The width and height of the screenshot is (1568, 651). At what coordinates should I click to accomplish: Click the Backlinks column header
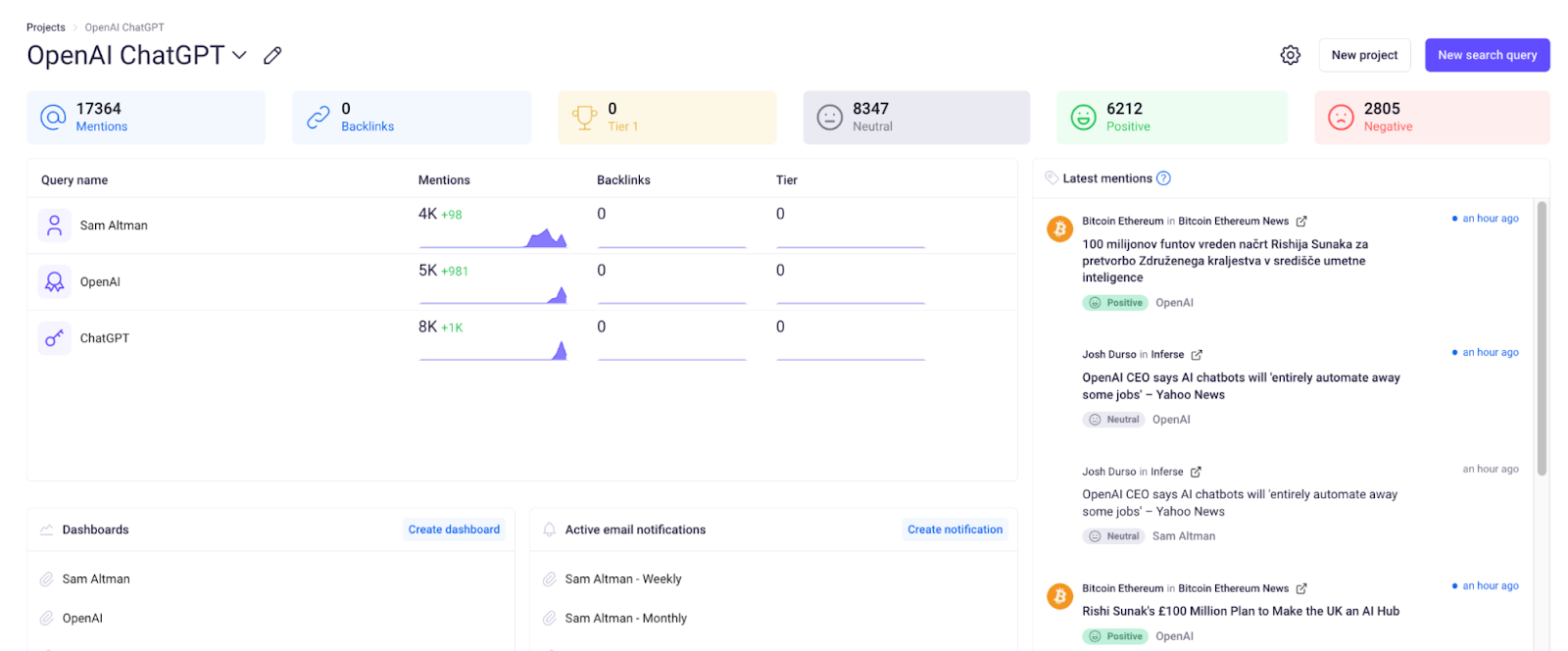click(623, 180)
